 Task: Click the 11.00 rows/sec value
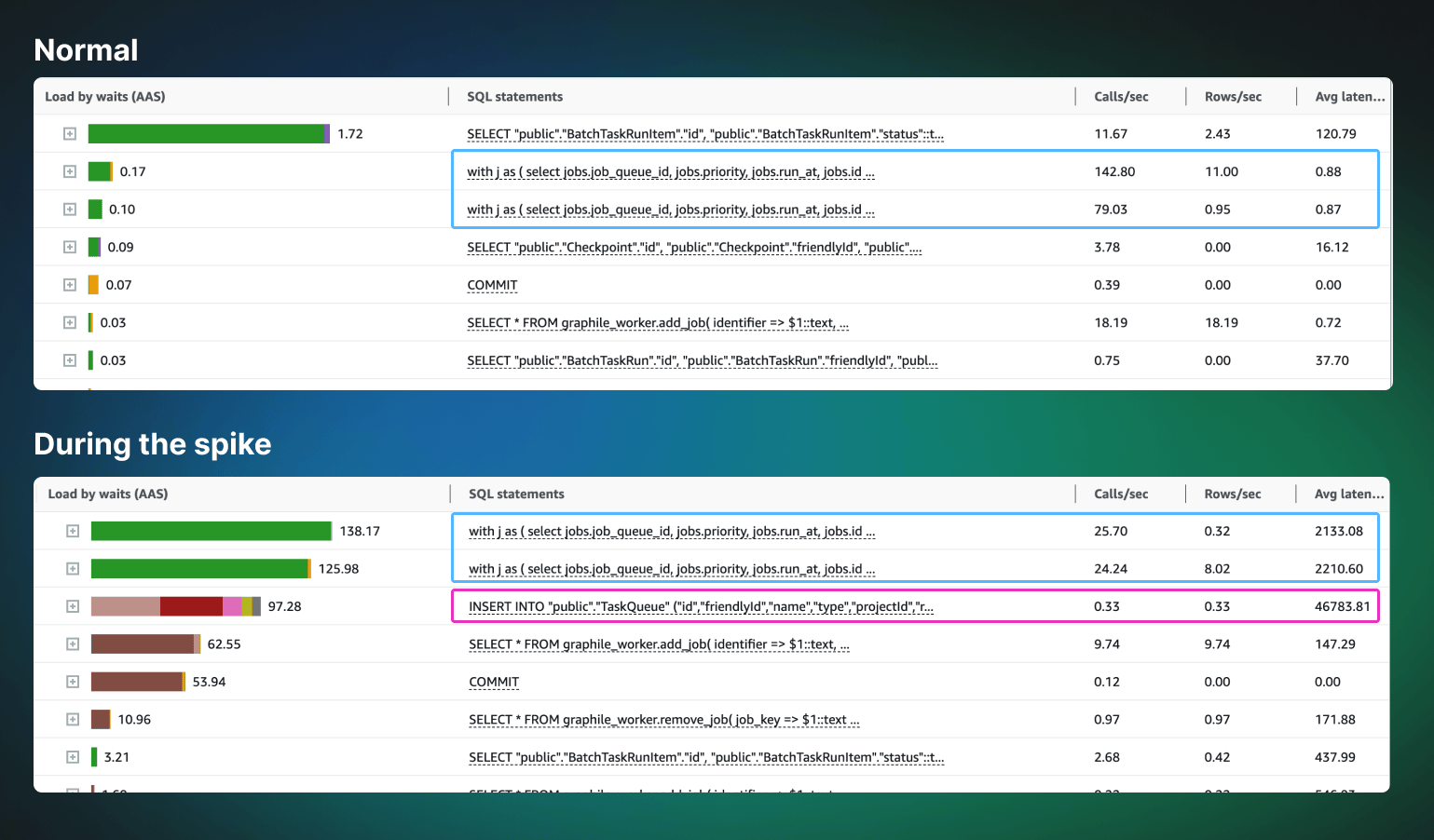point(1222,172)
